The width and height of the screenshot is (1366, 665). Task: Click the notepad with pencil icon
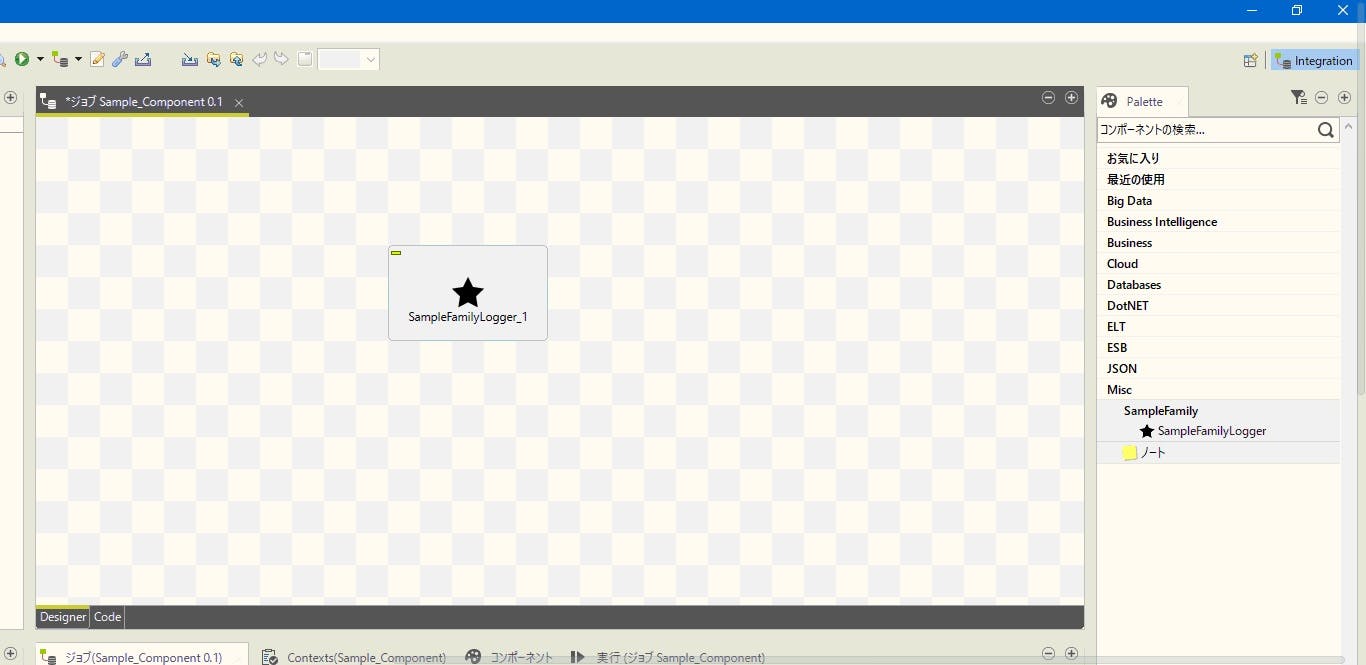point(97,60)
